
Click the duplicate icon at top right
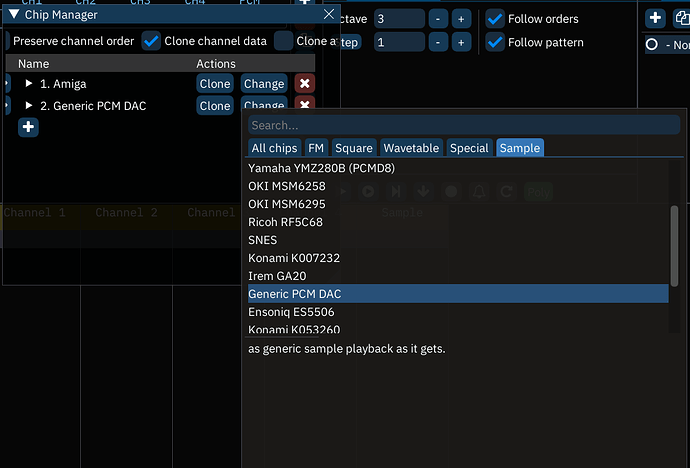681,18
